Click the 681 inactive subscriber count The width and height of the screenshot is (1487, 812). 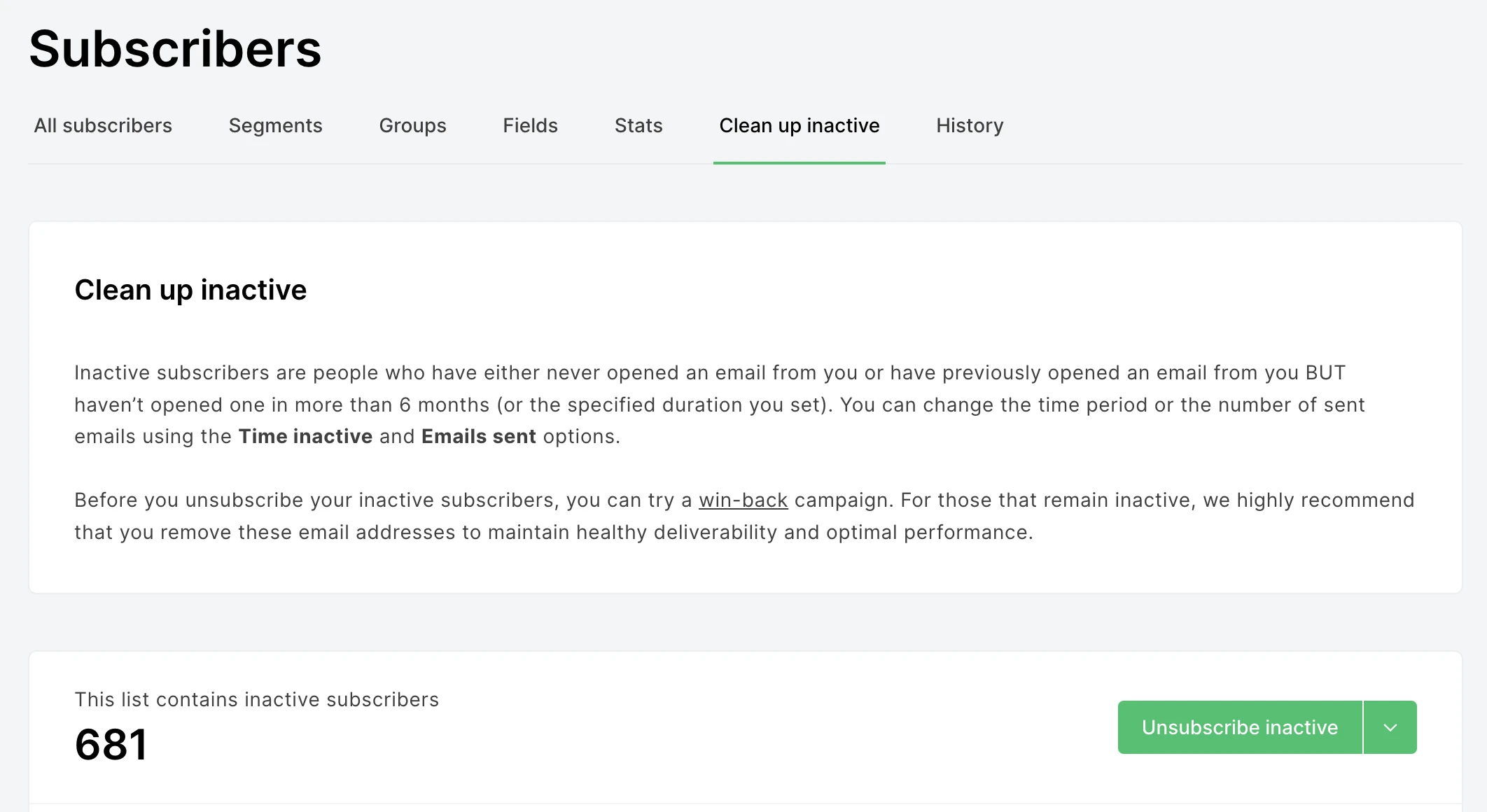coord(111,744)
